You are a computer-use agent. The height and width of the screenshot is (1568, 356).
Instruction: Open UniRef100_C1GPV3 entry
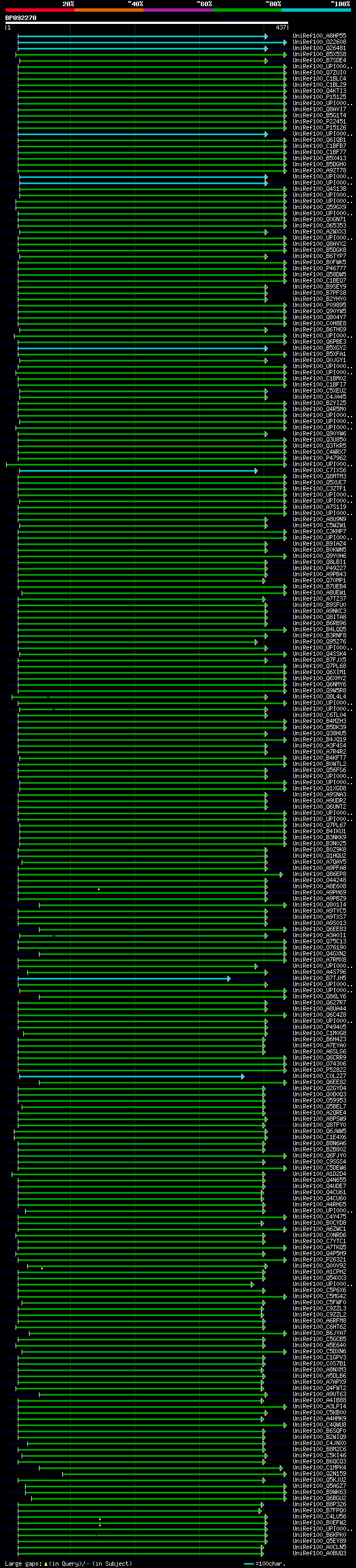click(x=319, y=1357)
